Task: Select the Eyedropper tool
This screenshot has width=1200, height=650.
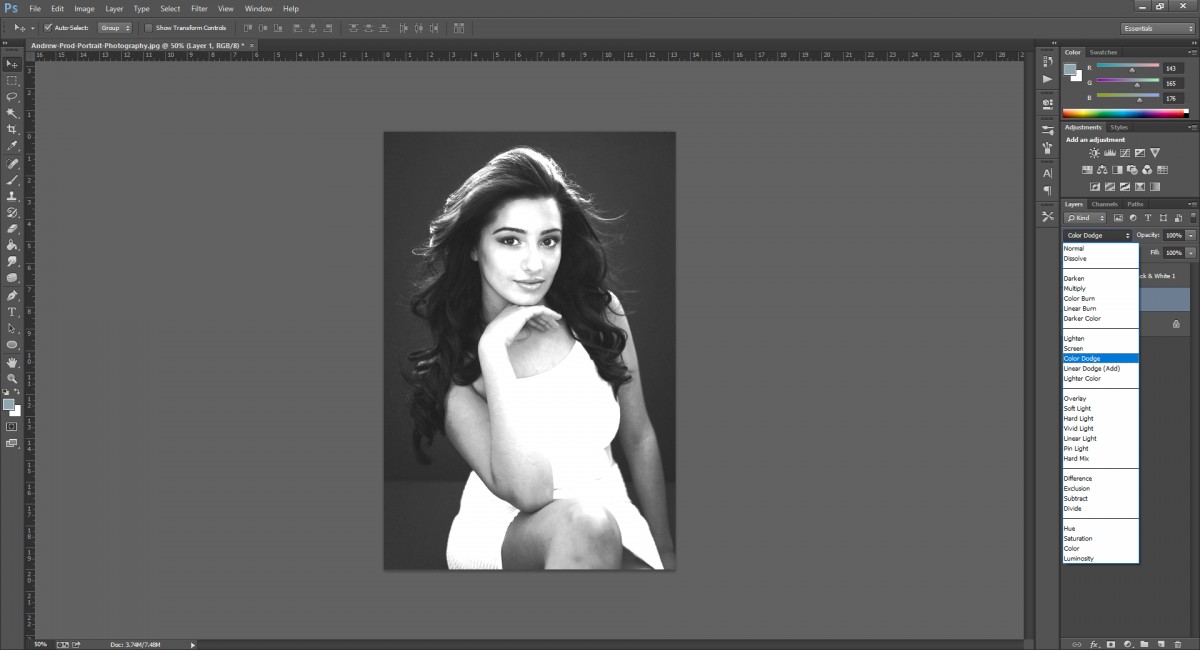Action: click(12, 146)
